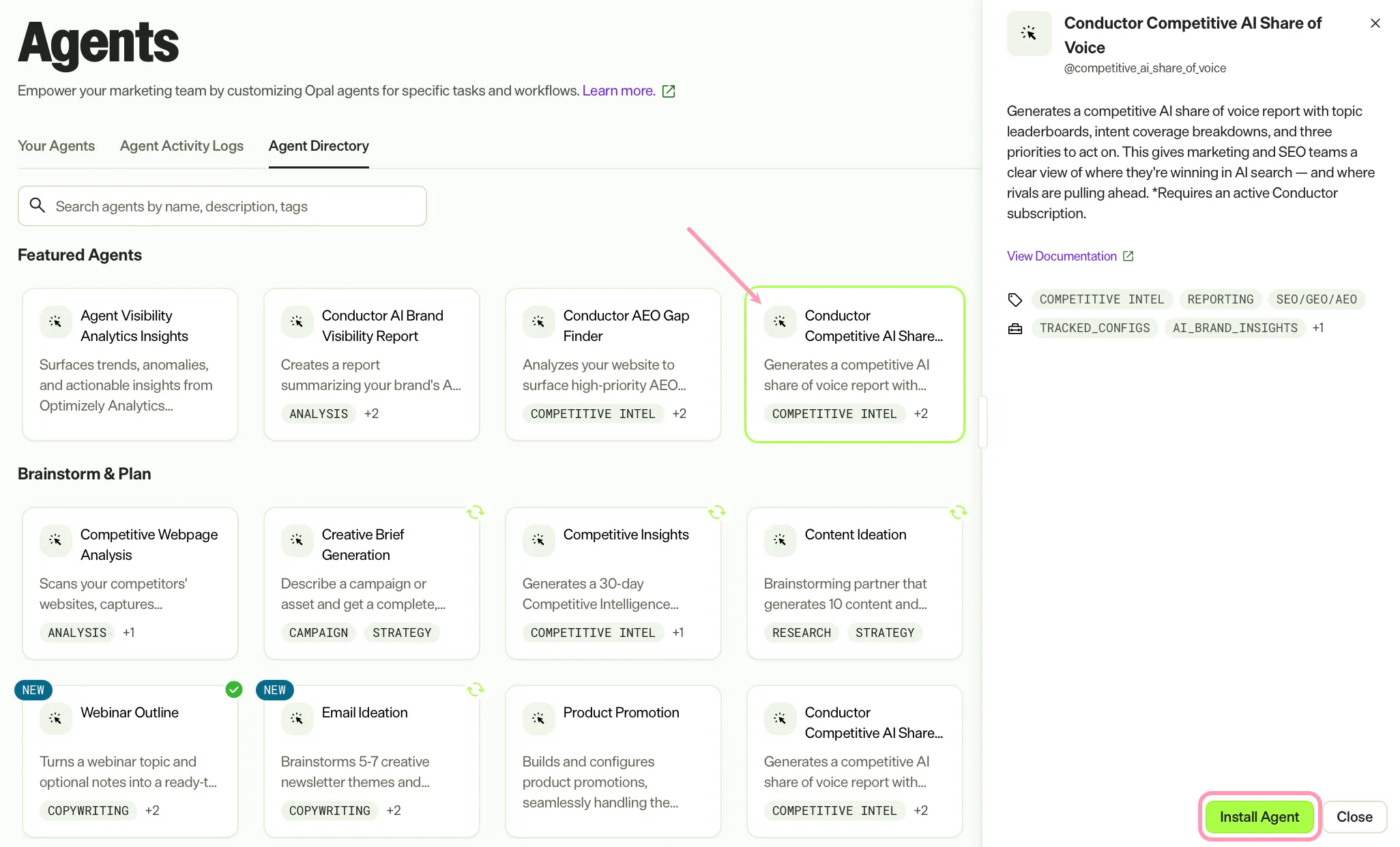Click the CAMPAIGN tag on Creative Brief Generation

pos(319,633)
